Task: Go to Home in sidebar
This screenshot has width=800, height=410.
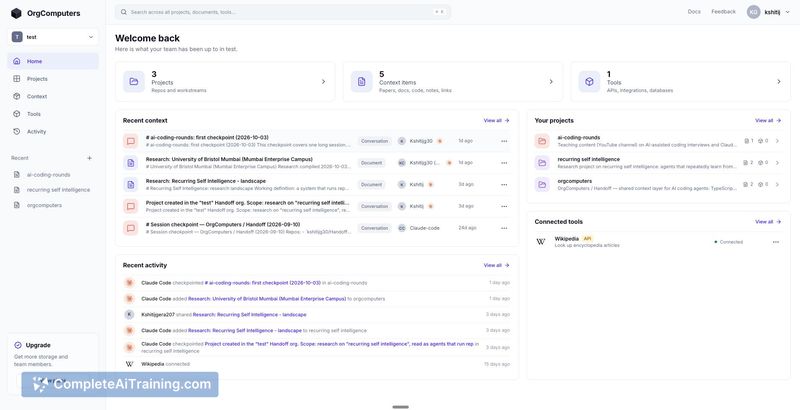Action: 53,61
